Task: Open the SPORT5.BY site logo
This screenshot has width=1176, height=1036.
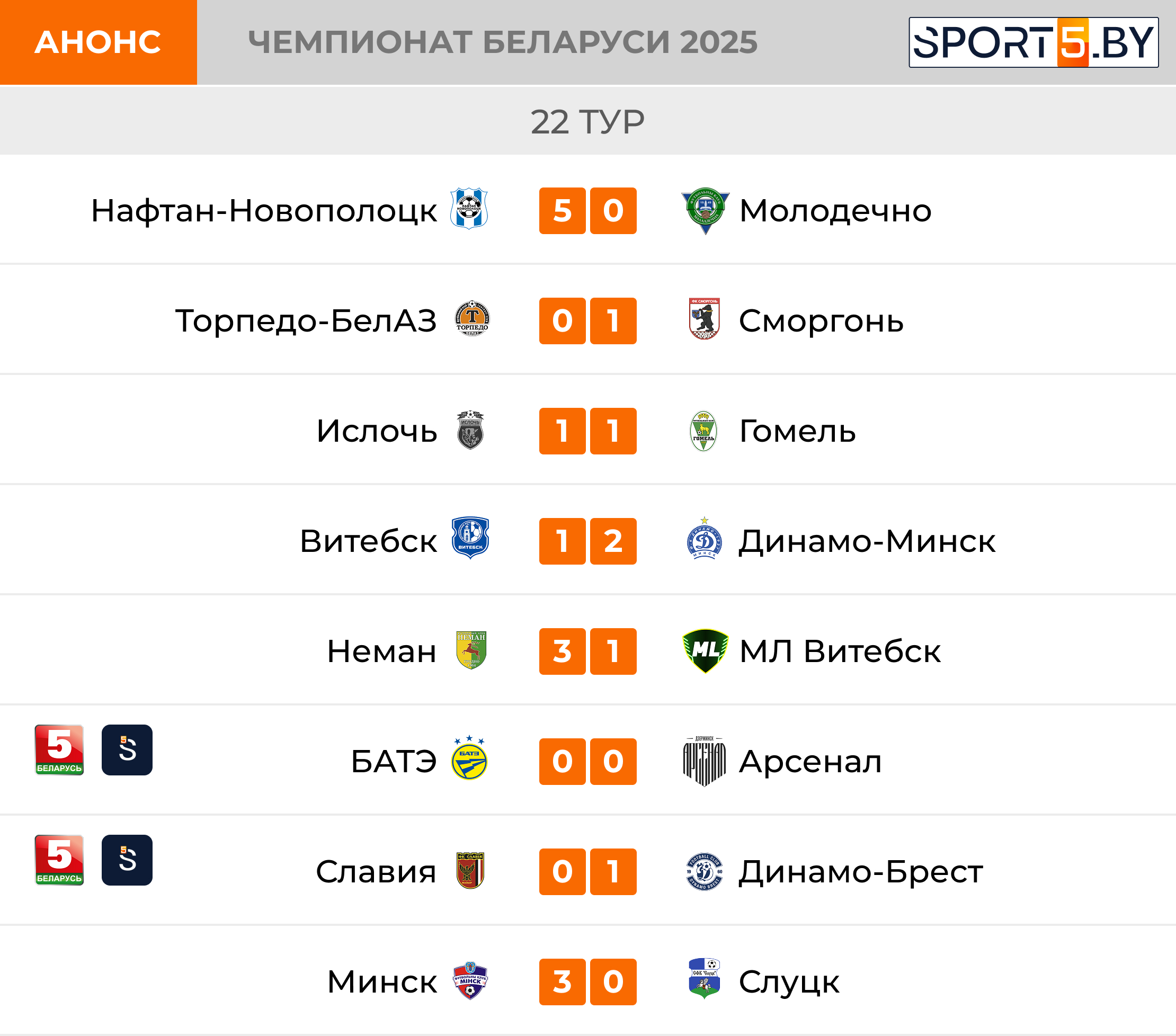Action: (x=1034, y=42)
